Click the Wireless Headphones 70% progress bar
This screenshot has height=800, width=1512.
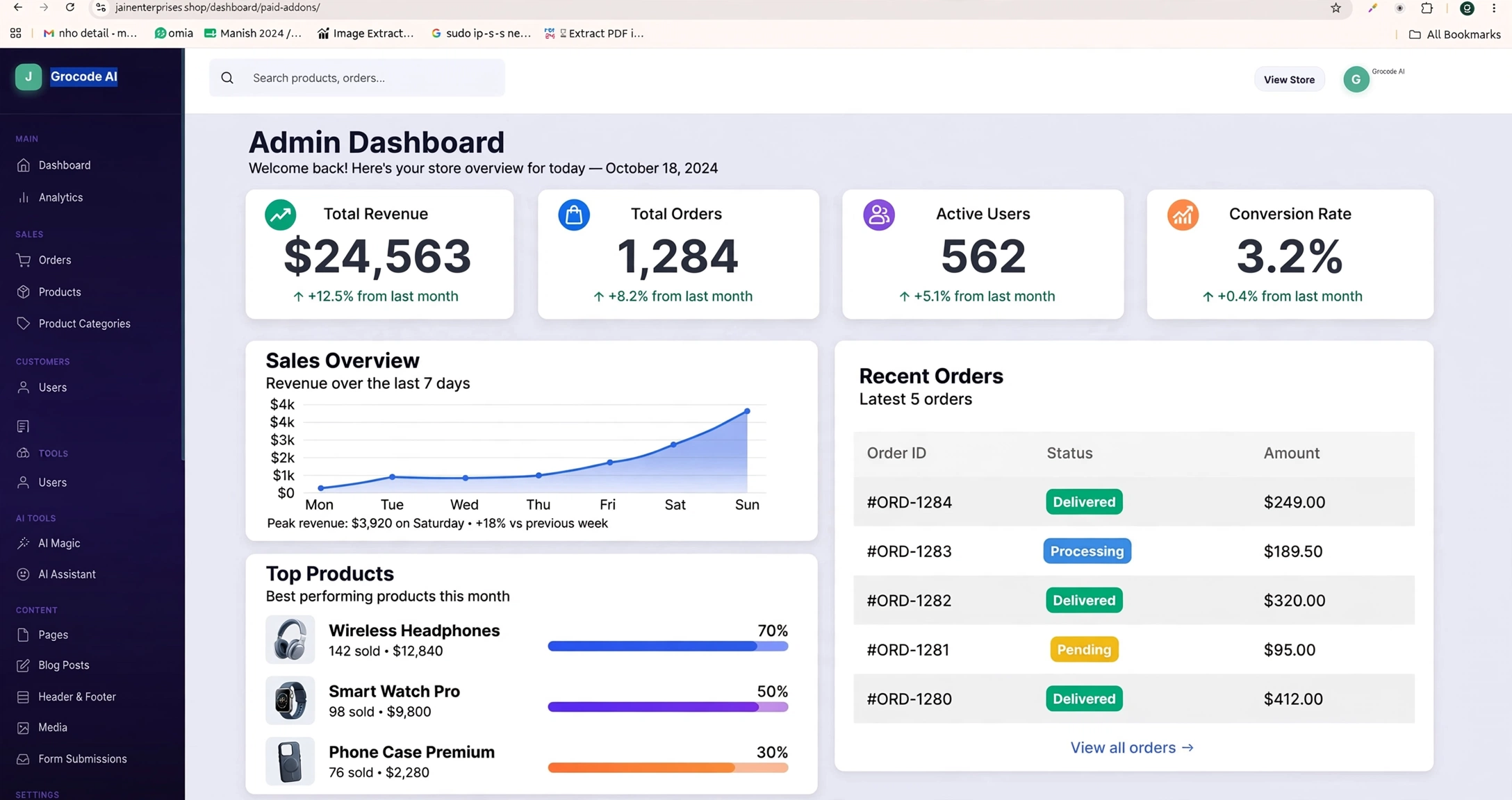pos(668,646)
